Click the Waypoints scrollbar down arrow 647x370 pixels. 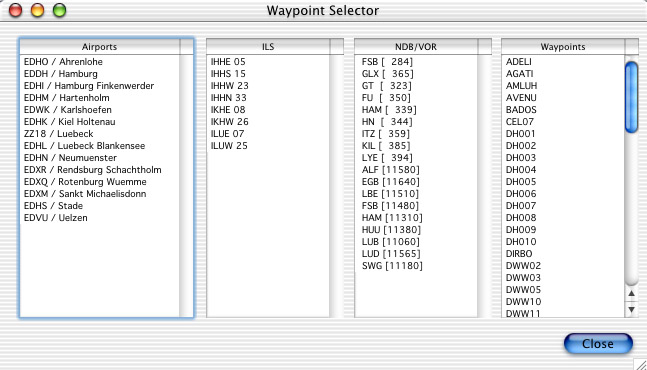(x=631, y=309)
